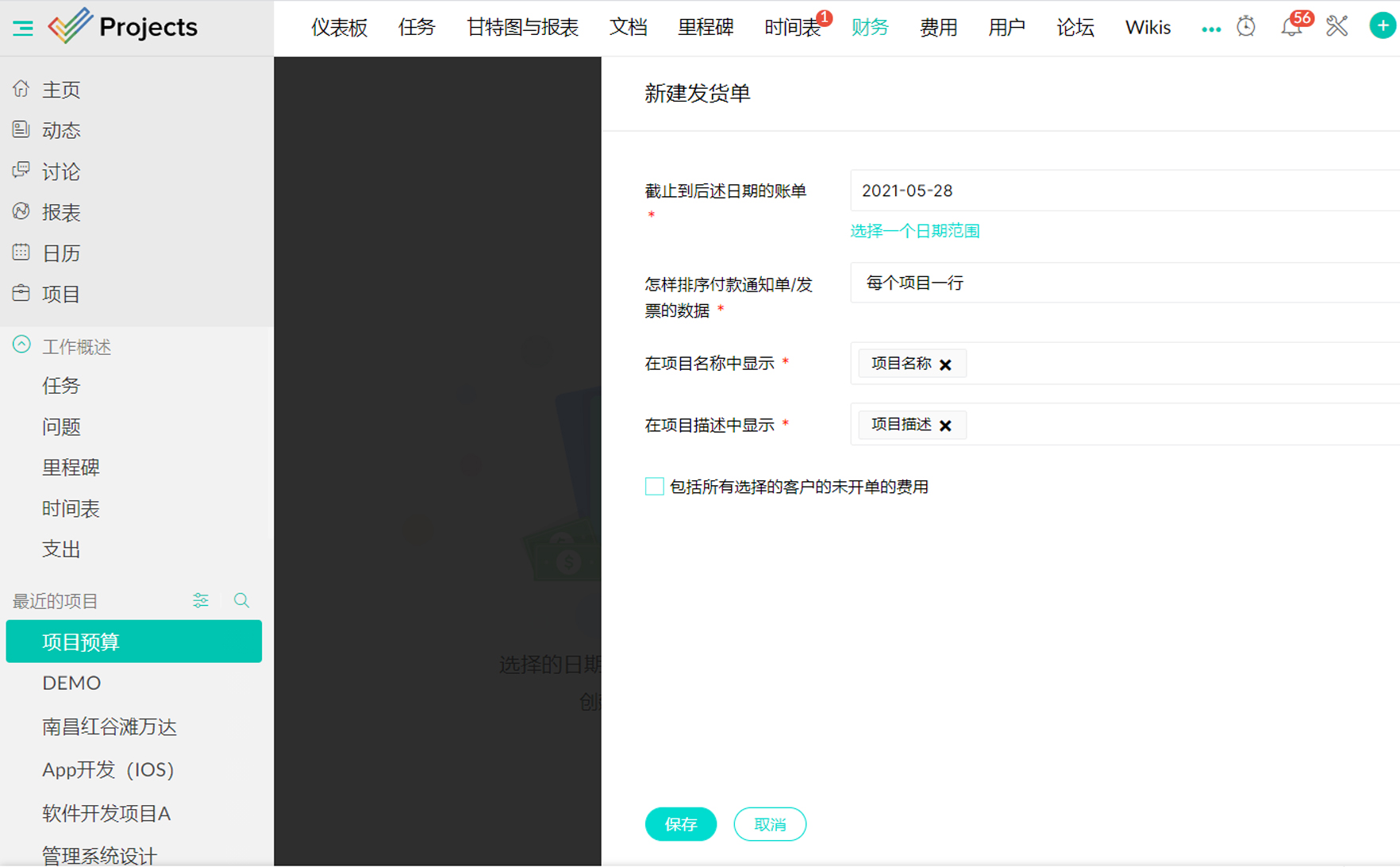The height and width of the screenshot is (867, 1400).
Task: Remove the 项目名称 tag
Action: click(x=945, y=364)
